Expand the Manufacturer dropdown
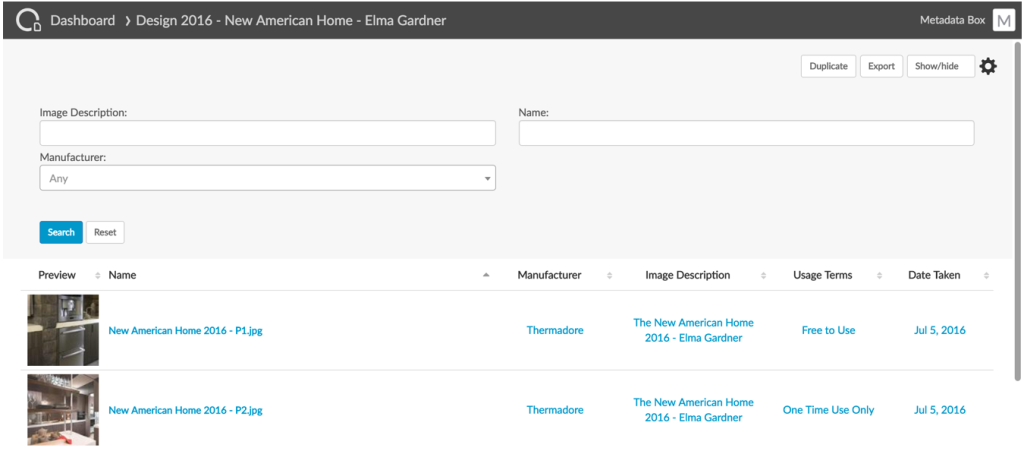Screen dimensions: 1024x451 (x=267, y=178)
